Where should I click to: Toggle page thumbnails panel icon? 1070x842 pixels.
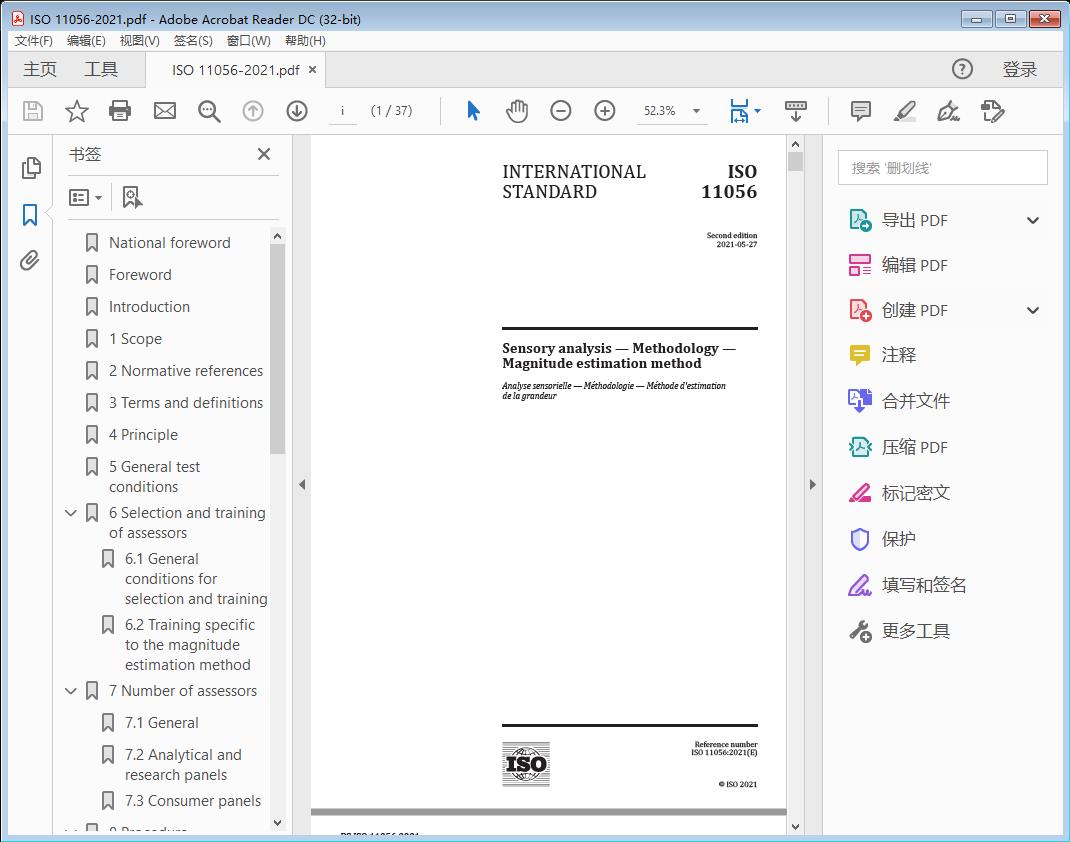[x=30, y=168]
